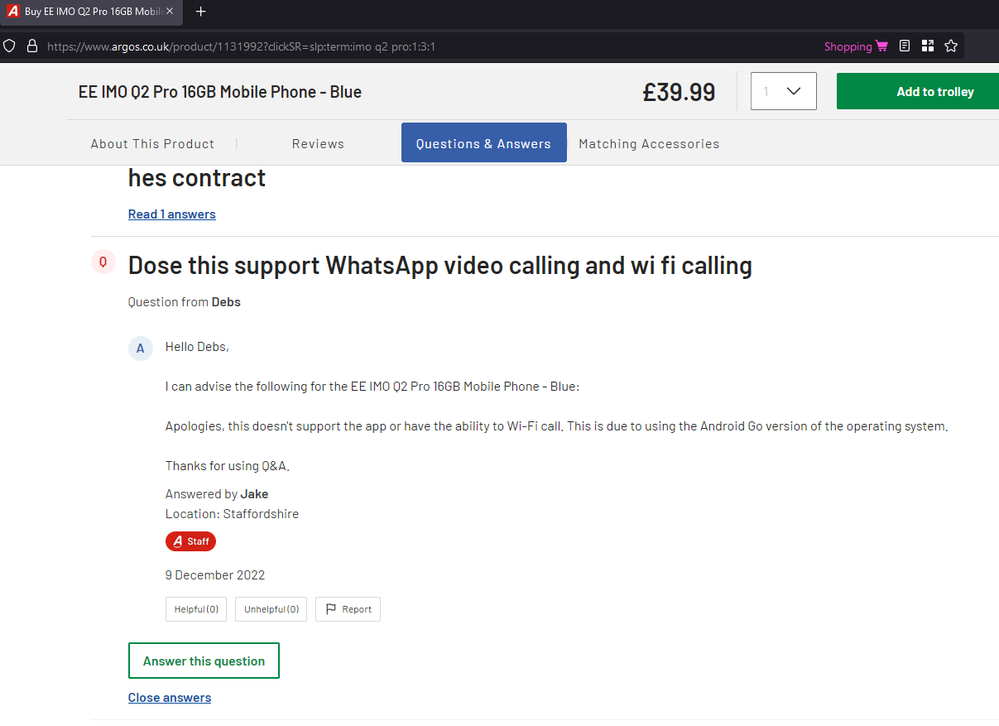Click the £39.99 price text
Viewport: 999px width, 726px height.
click(679, 92)
